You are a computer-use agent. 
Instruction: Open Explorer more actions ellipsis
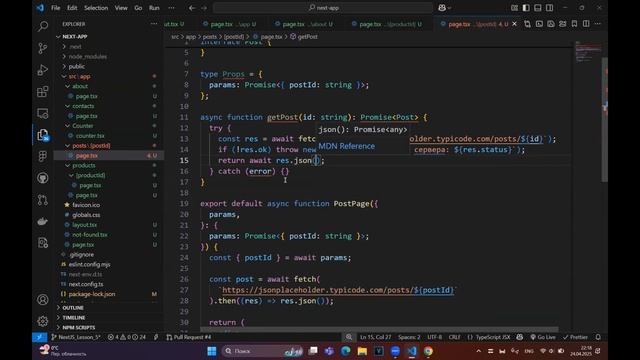click(x=153, y=24)
